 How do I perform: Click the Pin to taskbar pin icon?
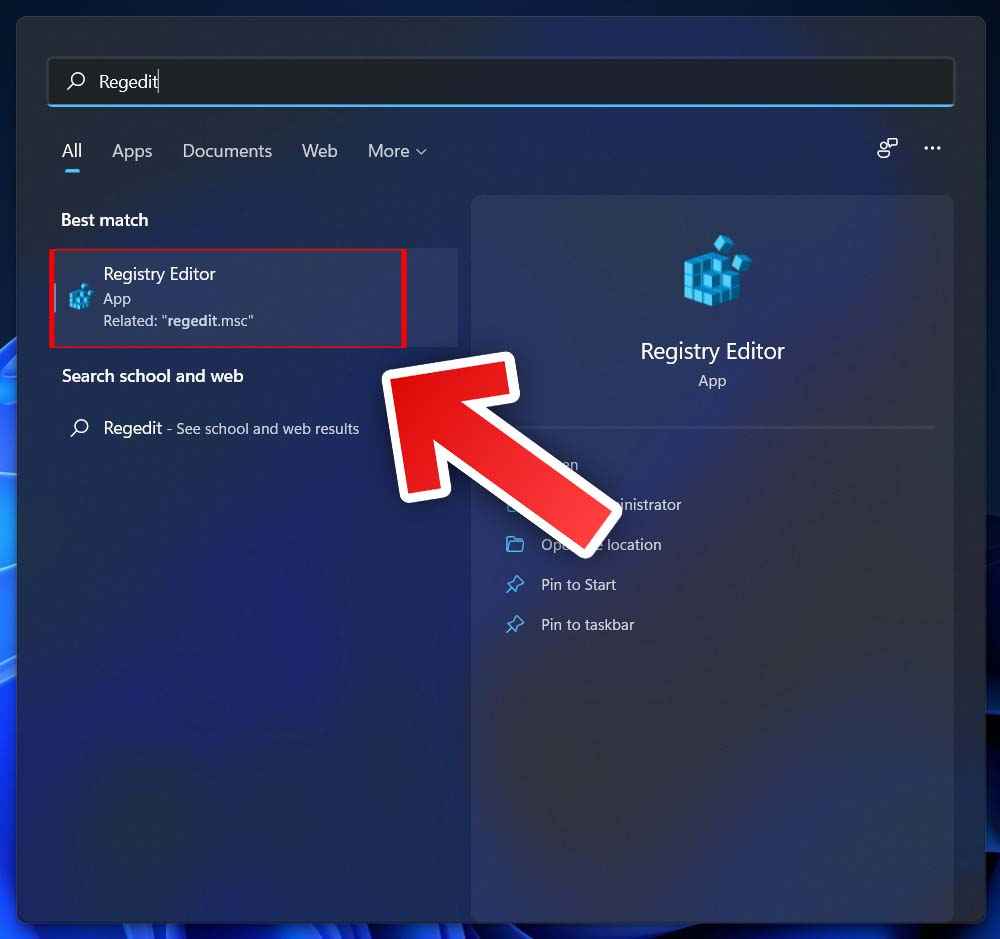tap(515, 624)
